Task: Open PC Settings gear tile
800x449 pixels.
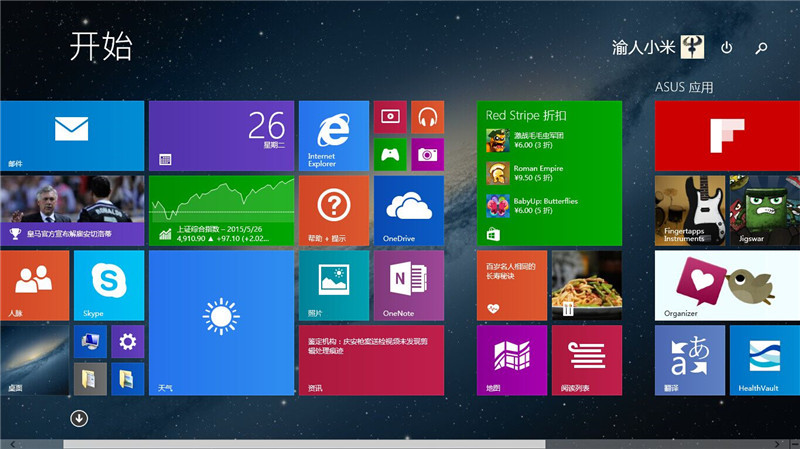Action: (127, 342)
